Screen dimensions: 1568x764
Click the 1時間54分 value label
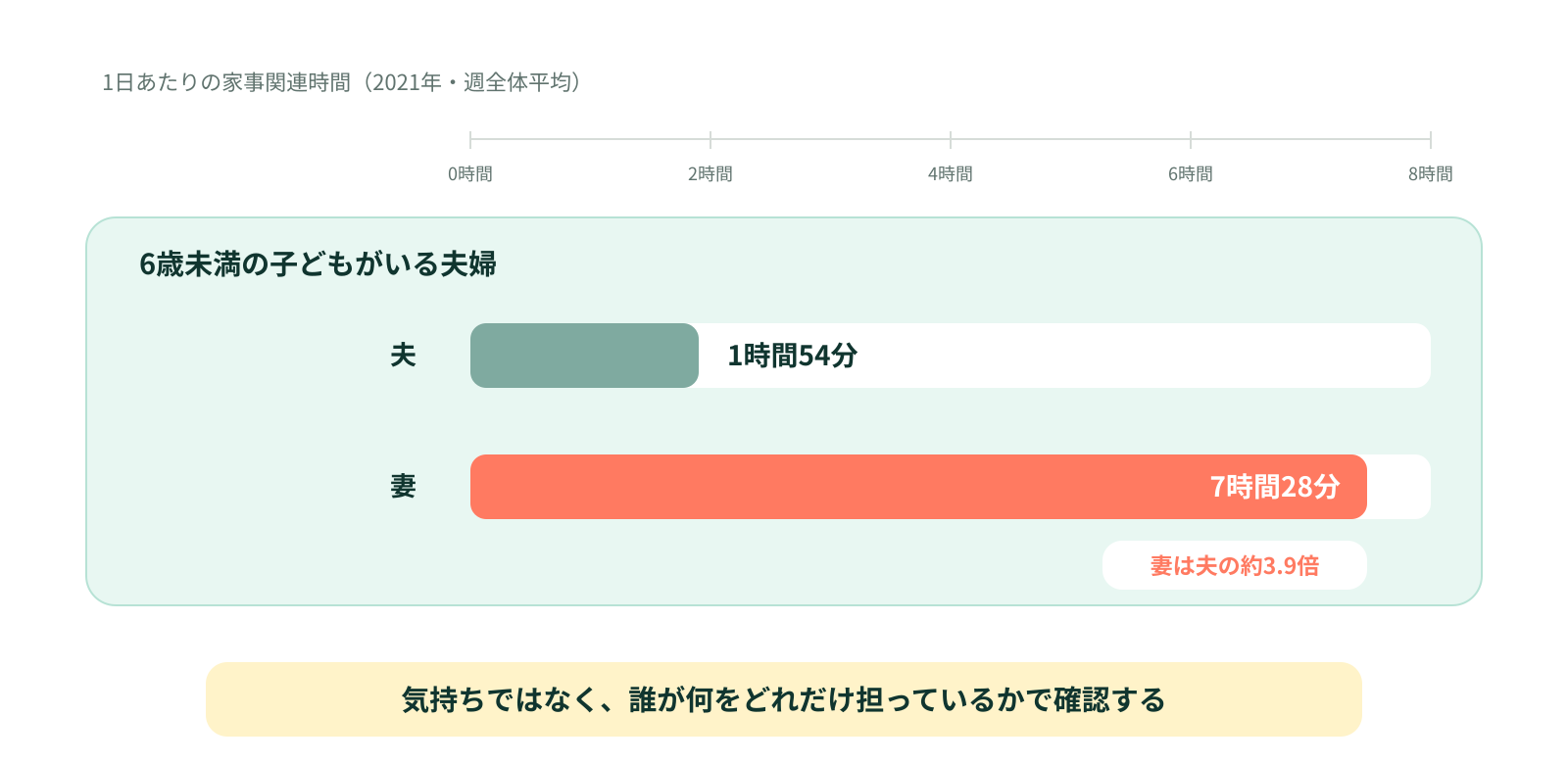793,355
